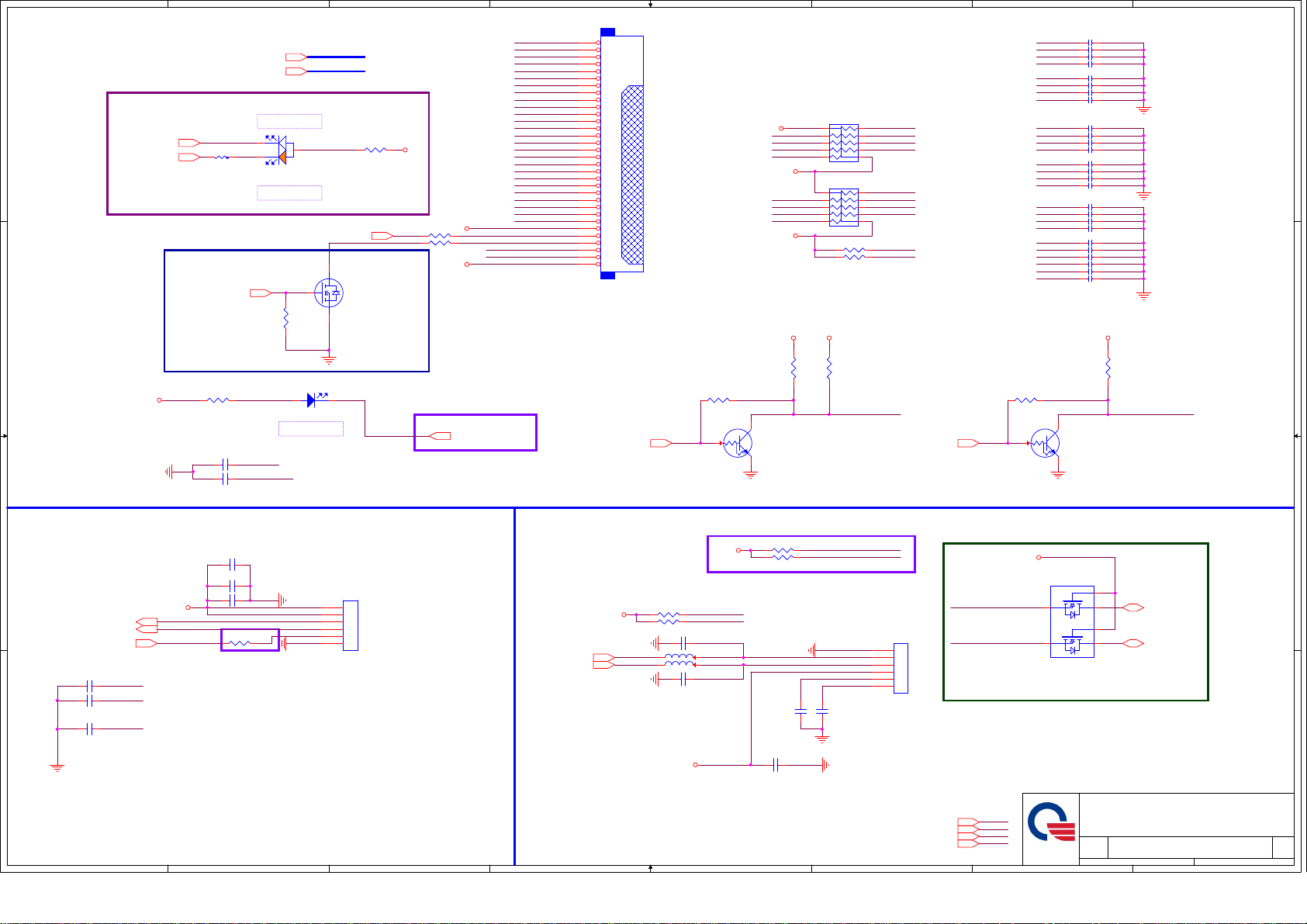The height and width of the screenshot is (924, 1307).
Task: Select the left NPN digital transistor symbol
Action: (738, 443)
